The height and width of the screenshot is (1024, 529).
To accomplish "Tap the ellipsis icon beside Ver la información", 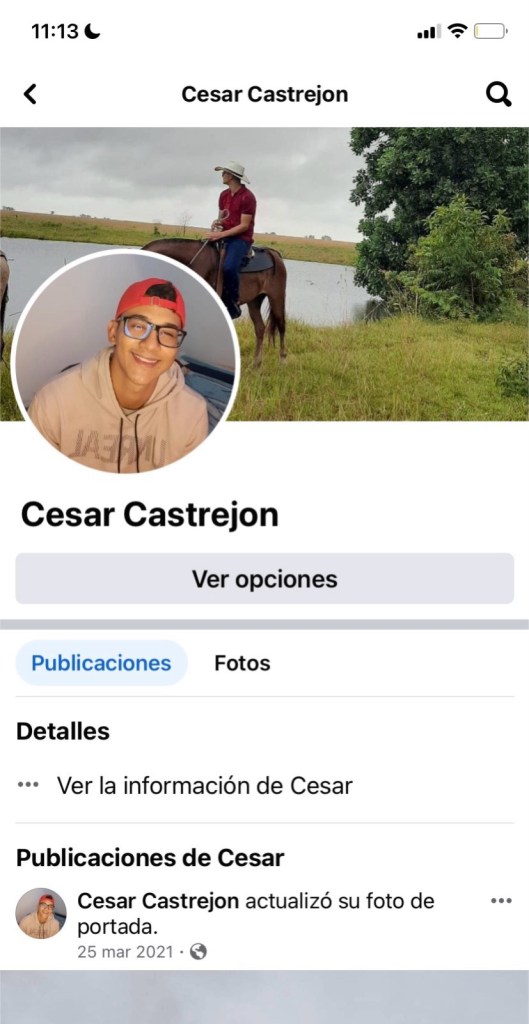I will [28, 785].
